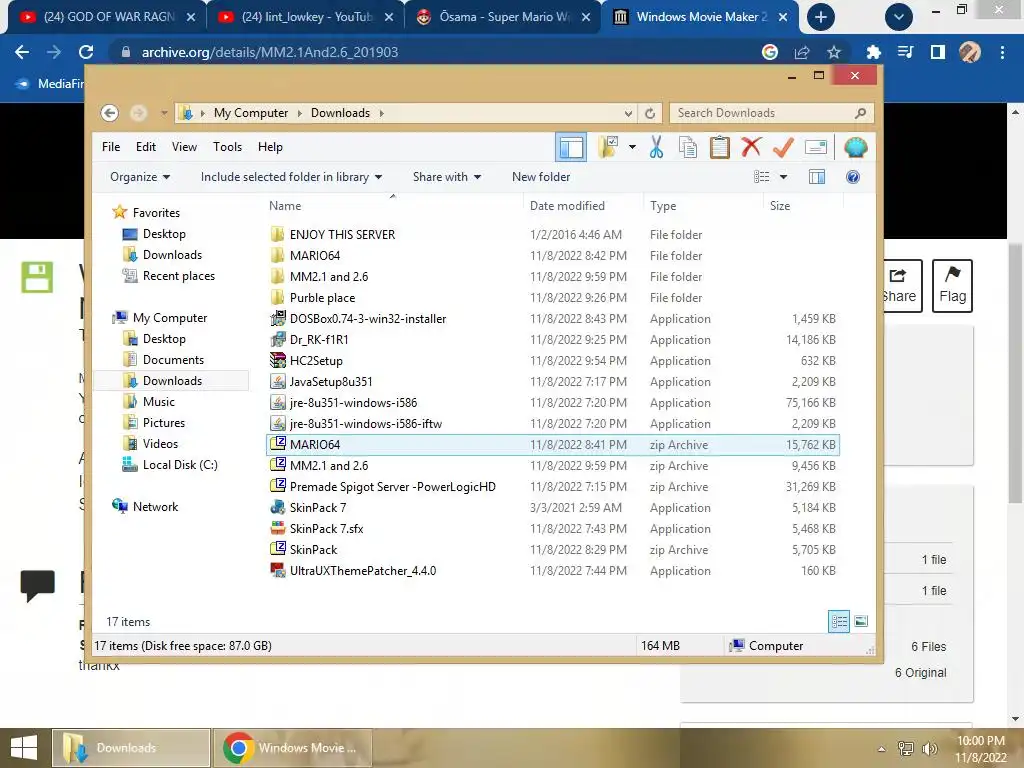Open the Tools menu

tap(227, 147)
